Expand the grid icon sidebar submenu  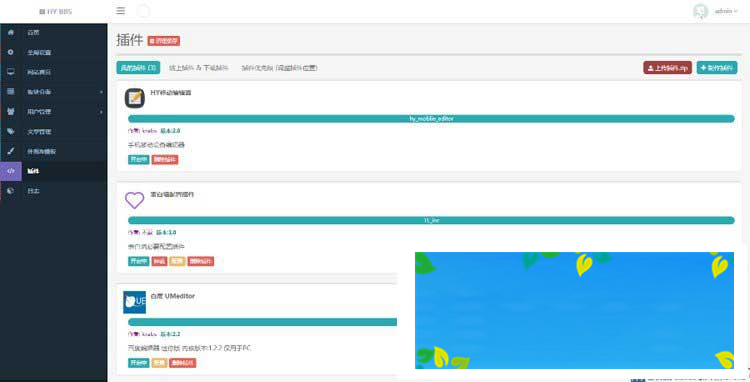click(54, 92)
